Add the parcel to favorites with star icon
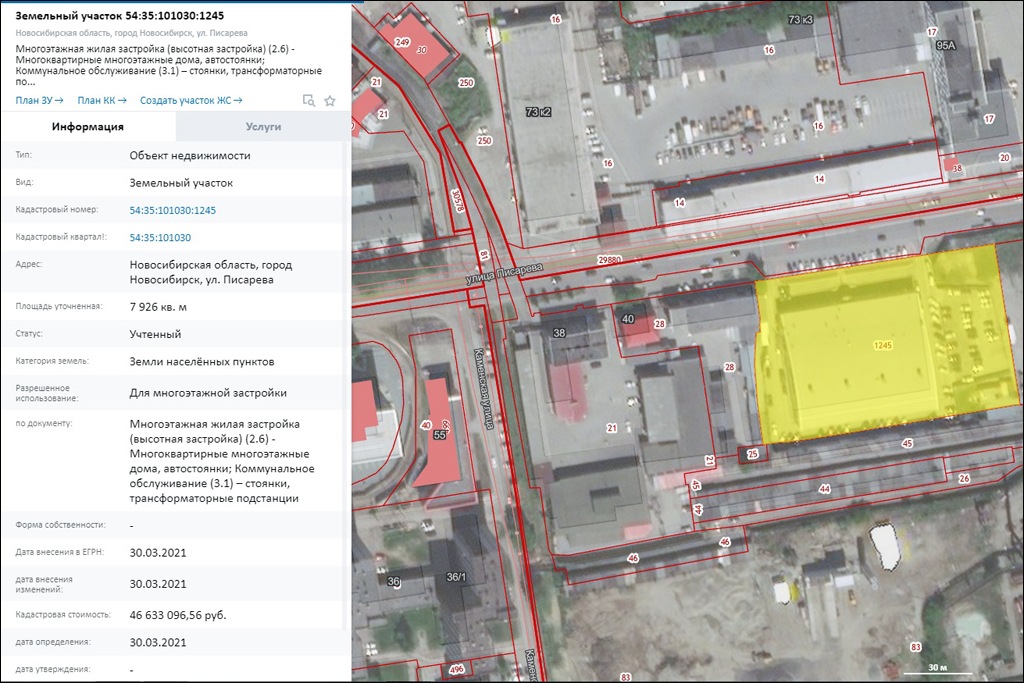Viewport: 1024px width, 683px height. tap(330, 100)
